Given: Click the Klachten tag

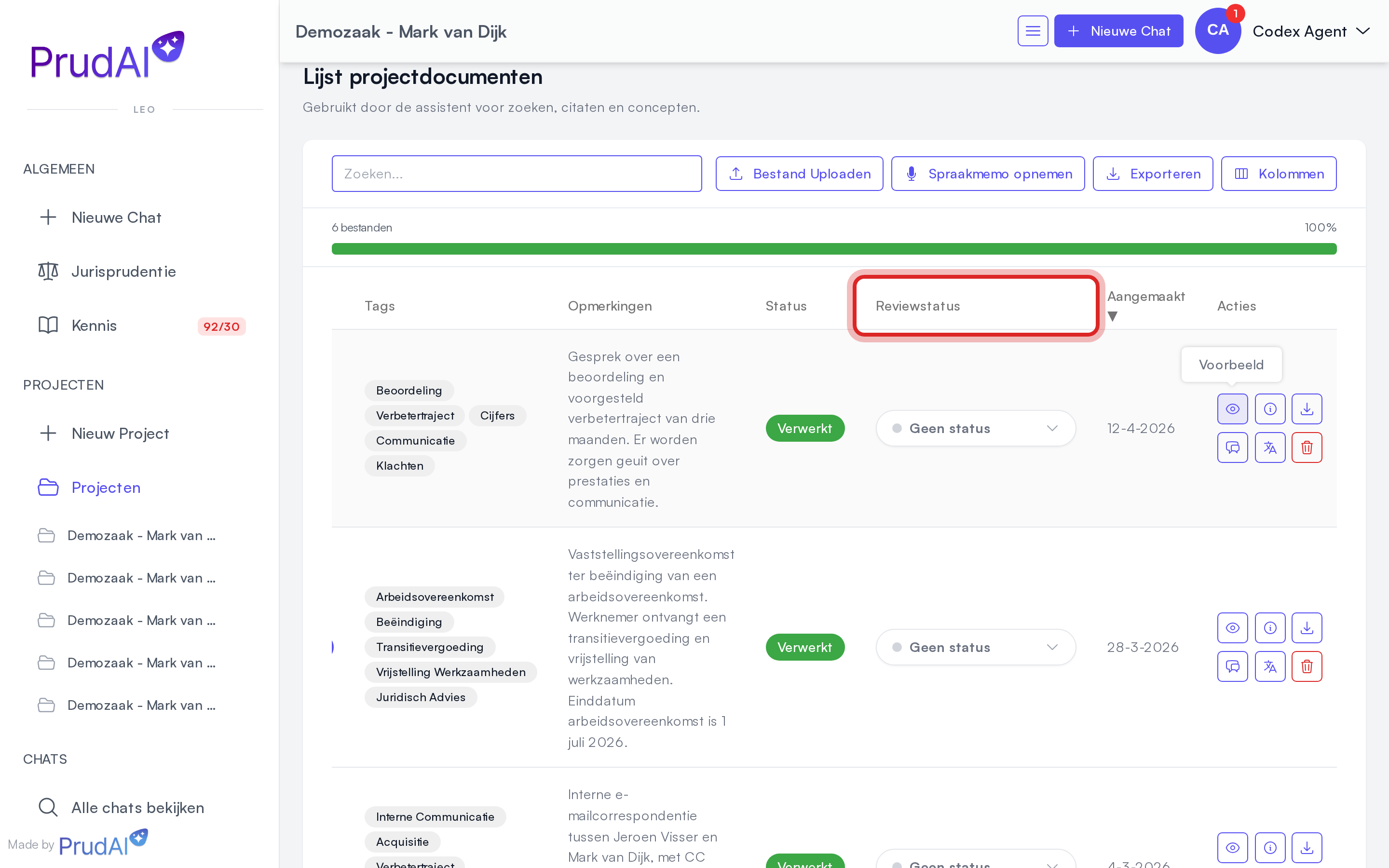Looking at the screenshot, I should 399,465.
